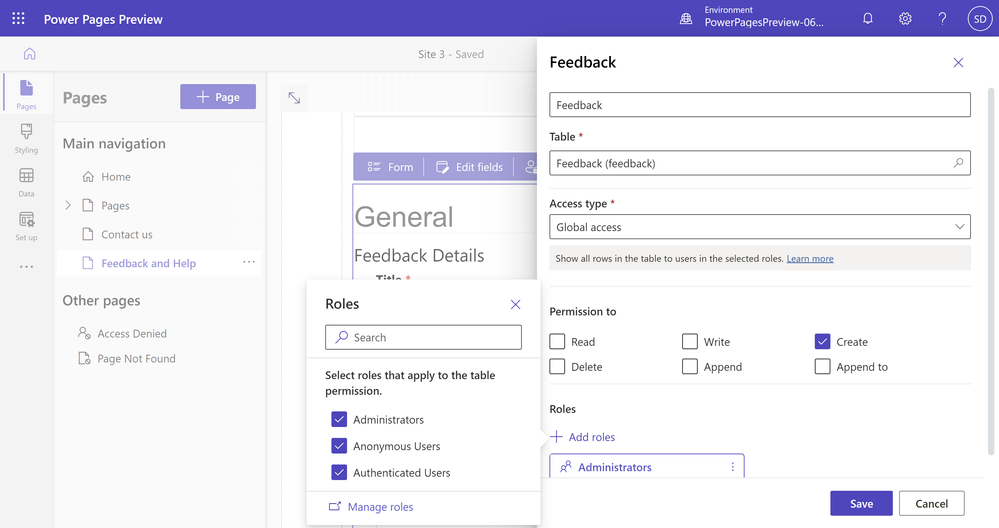Save the table permission
The height and width of the screenshot is (528, 999).
coord(861,504)
